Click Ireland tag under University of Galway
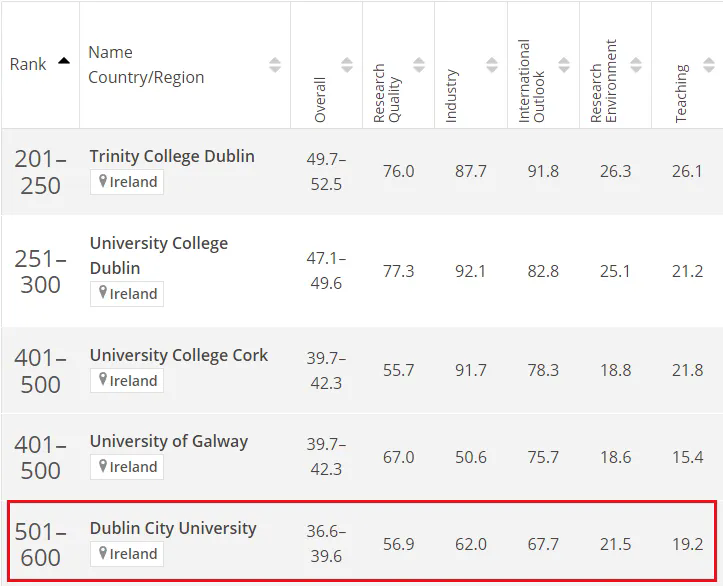Viewport: 723px width, 586px height. click(127, 467)
